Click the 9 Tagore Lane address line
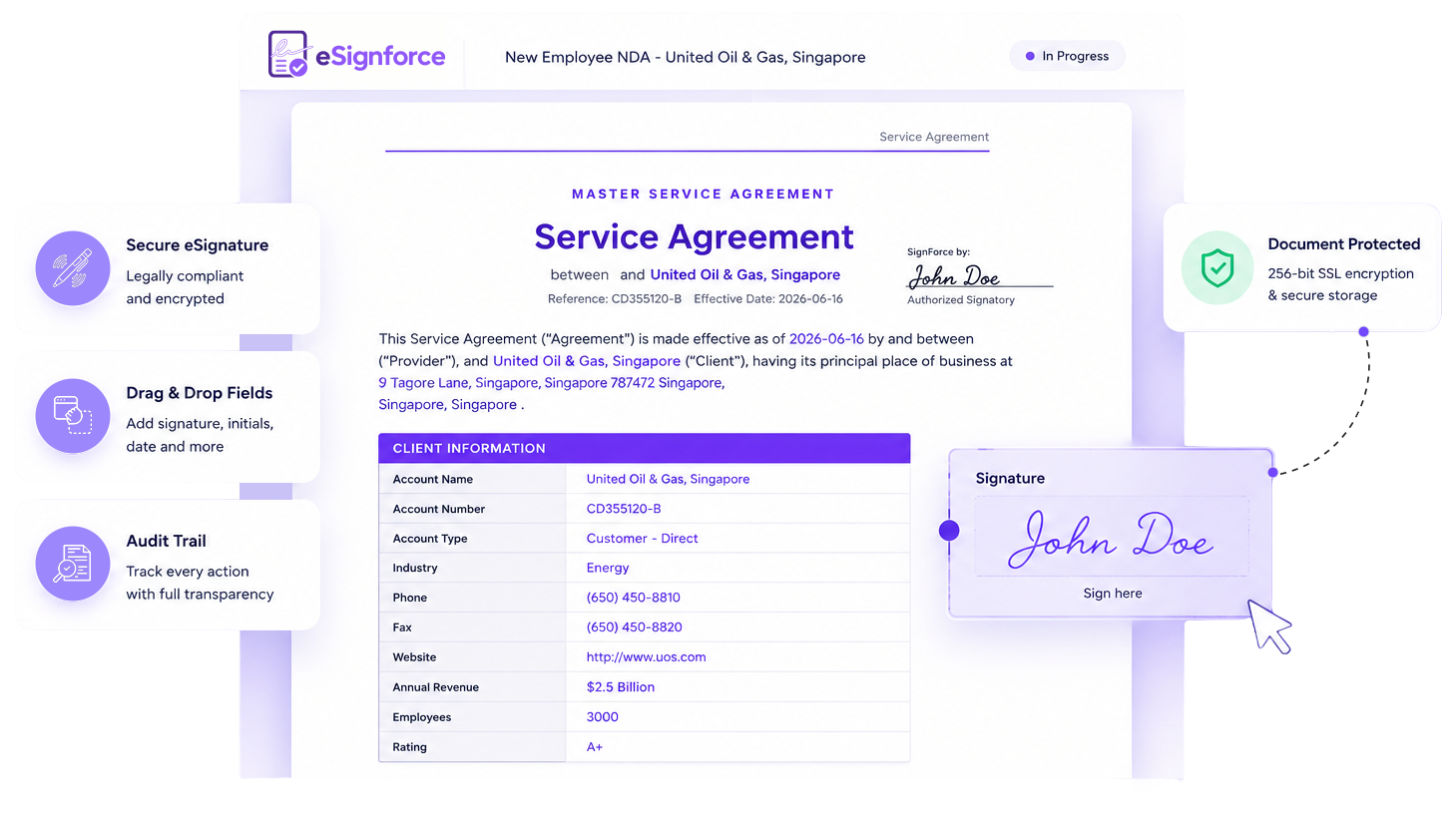This screenshot has width=1456, height=818. [552, 383]
